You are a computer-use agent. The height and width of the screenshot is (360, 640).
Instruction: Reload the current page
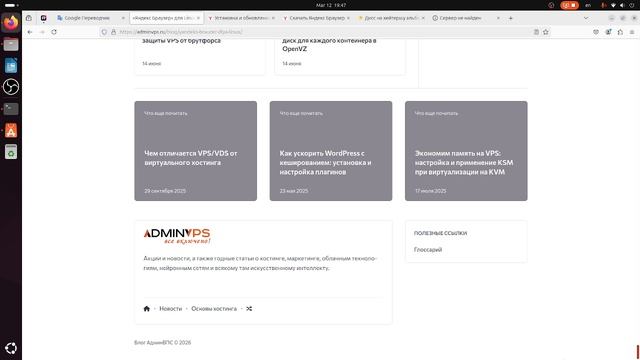54,32
